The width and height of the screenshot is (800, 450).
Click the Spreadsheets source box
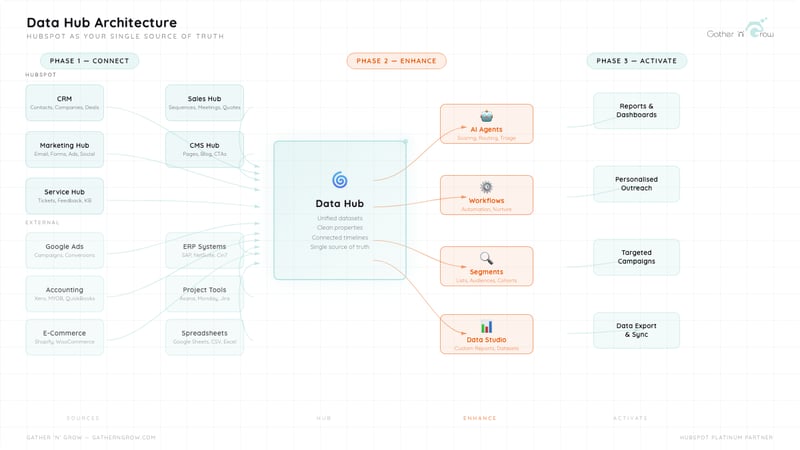(x=204, y=337)
